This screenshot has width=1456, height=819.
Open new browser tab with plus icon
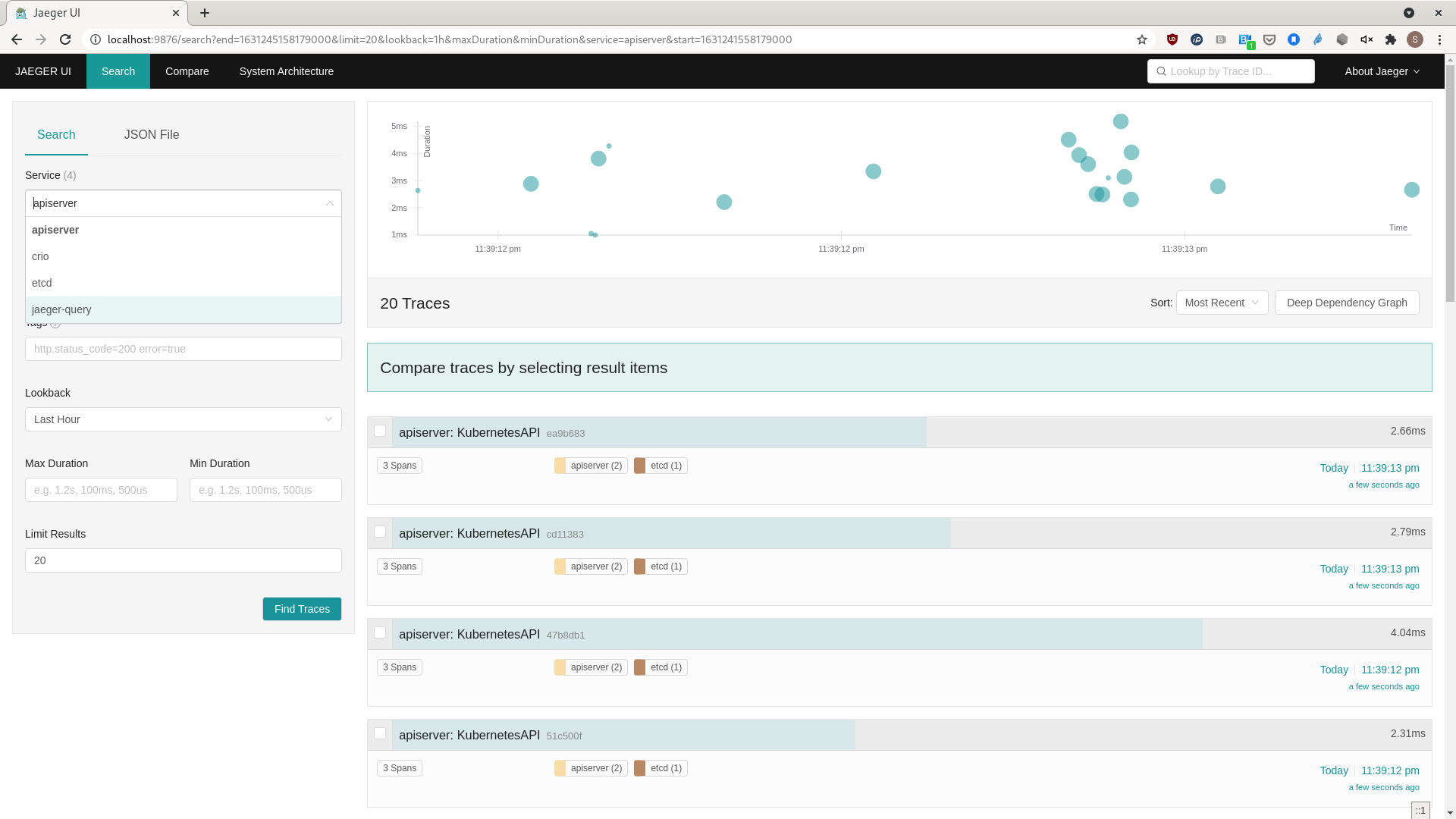click(x=205, y=13)
